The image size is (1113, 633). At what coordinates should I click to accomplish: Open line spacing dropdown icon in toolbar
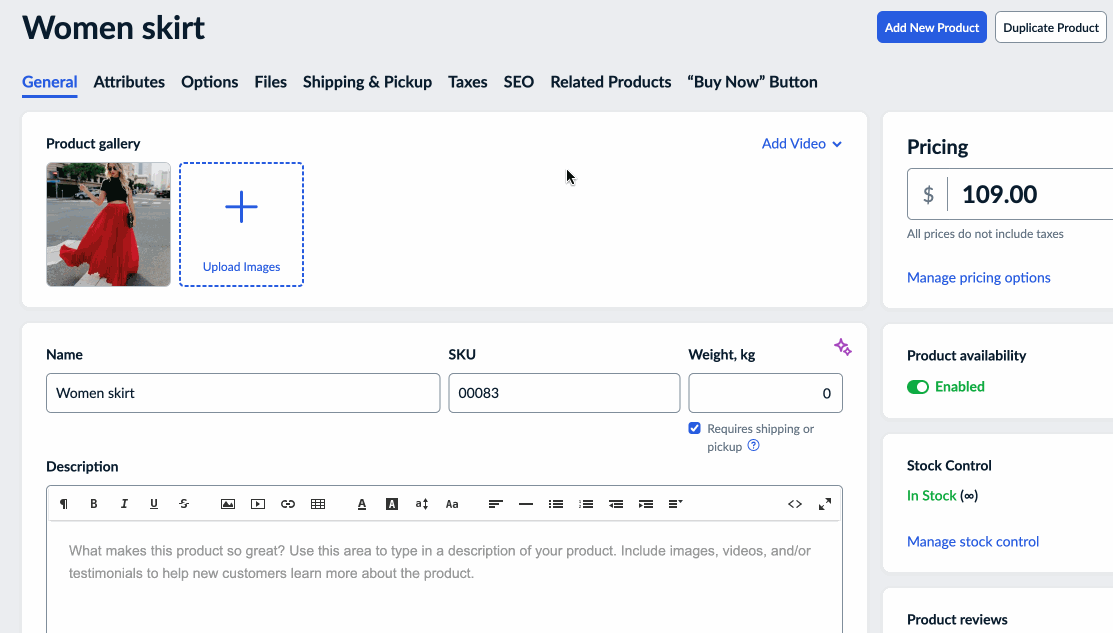click(x=676, y=504)
